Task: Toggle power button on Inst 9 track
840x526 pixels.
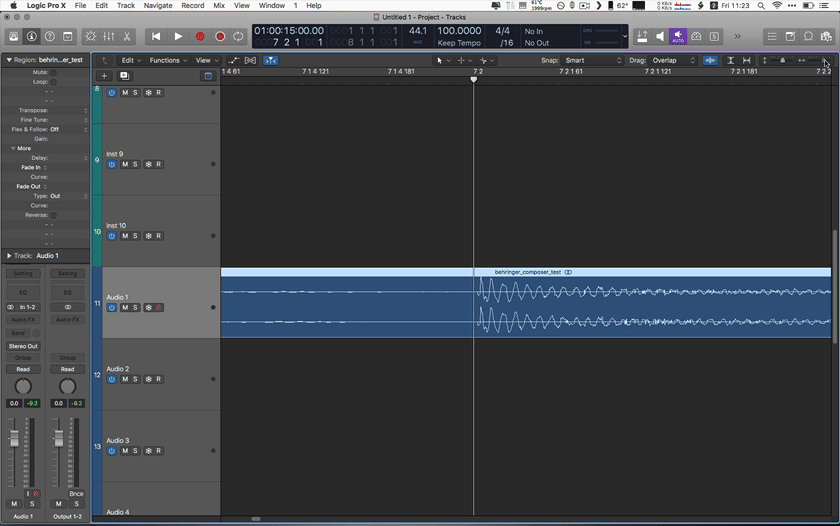Action: (111, 164)
